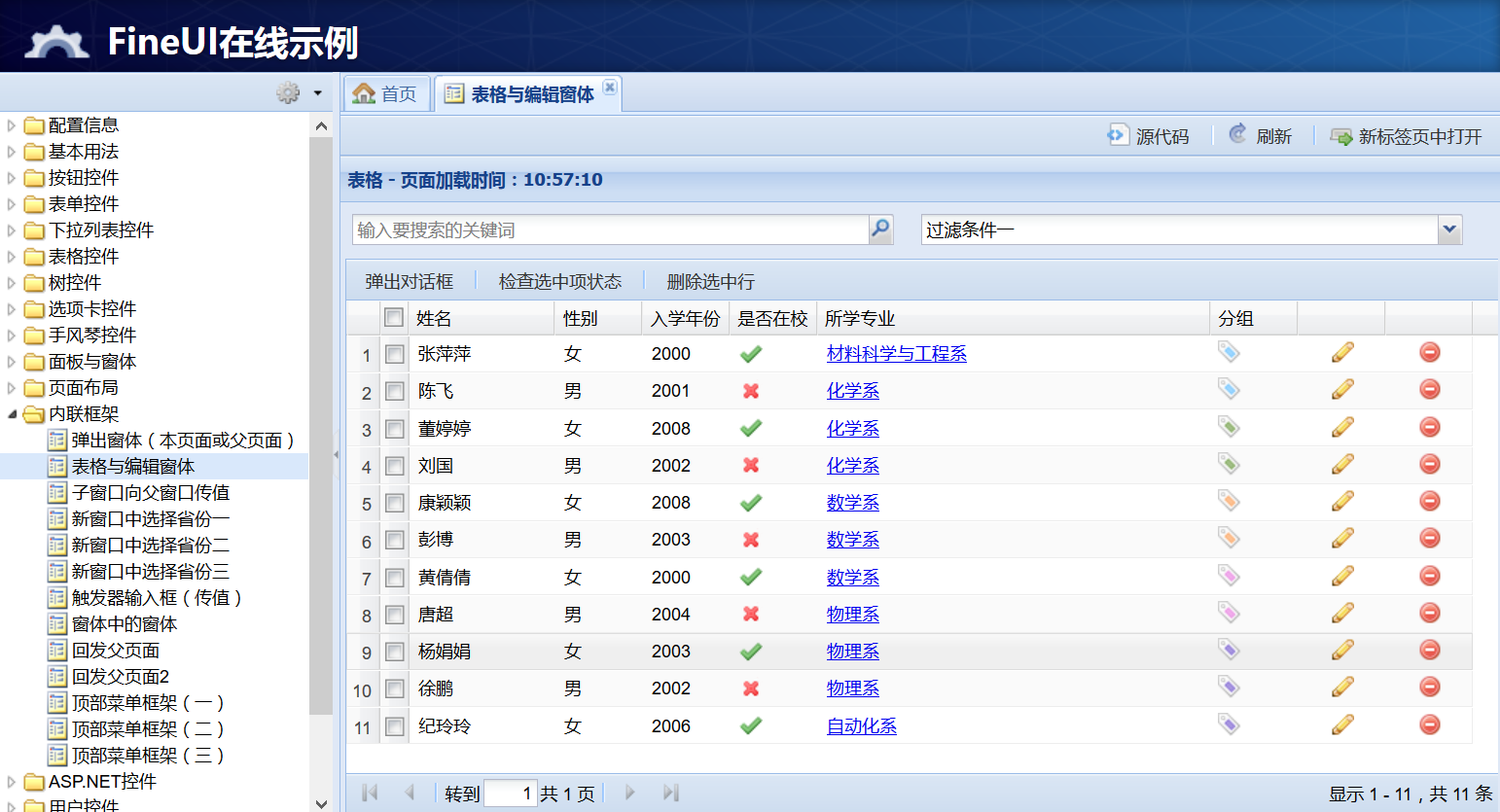Click the edit pencil for 杨娟娟
Viewport: 1500px width, 812px height.
pos(1342,650)
